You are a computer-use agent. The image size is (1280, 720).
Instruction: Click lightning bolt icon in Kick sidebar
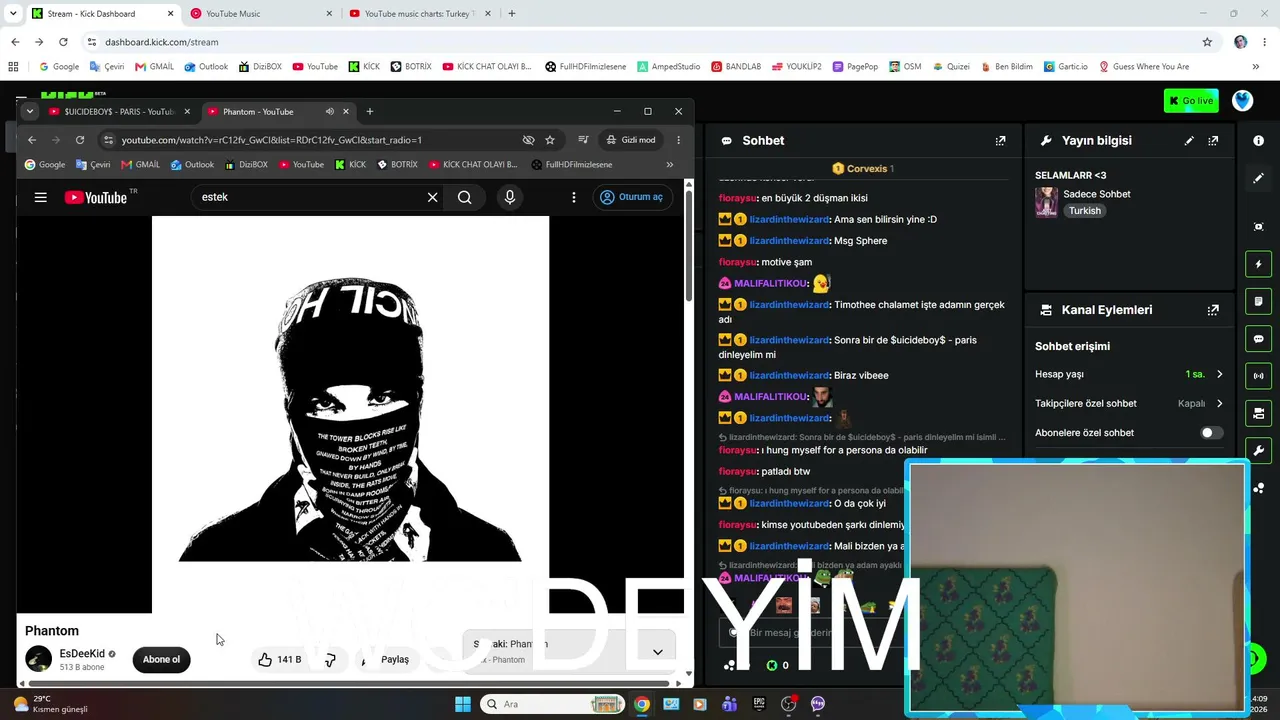[1258, 264]
